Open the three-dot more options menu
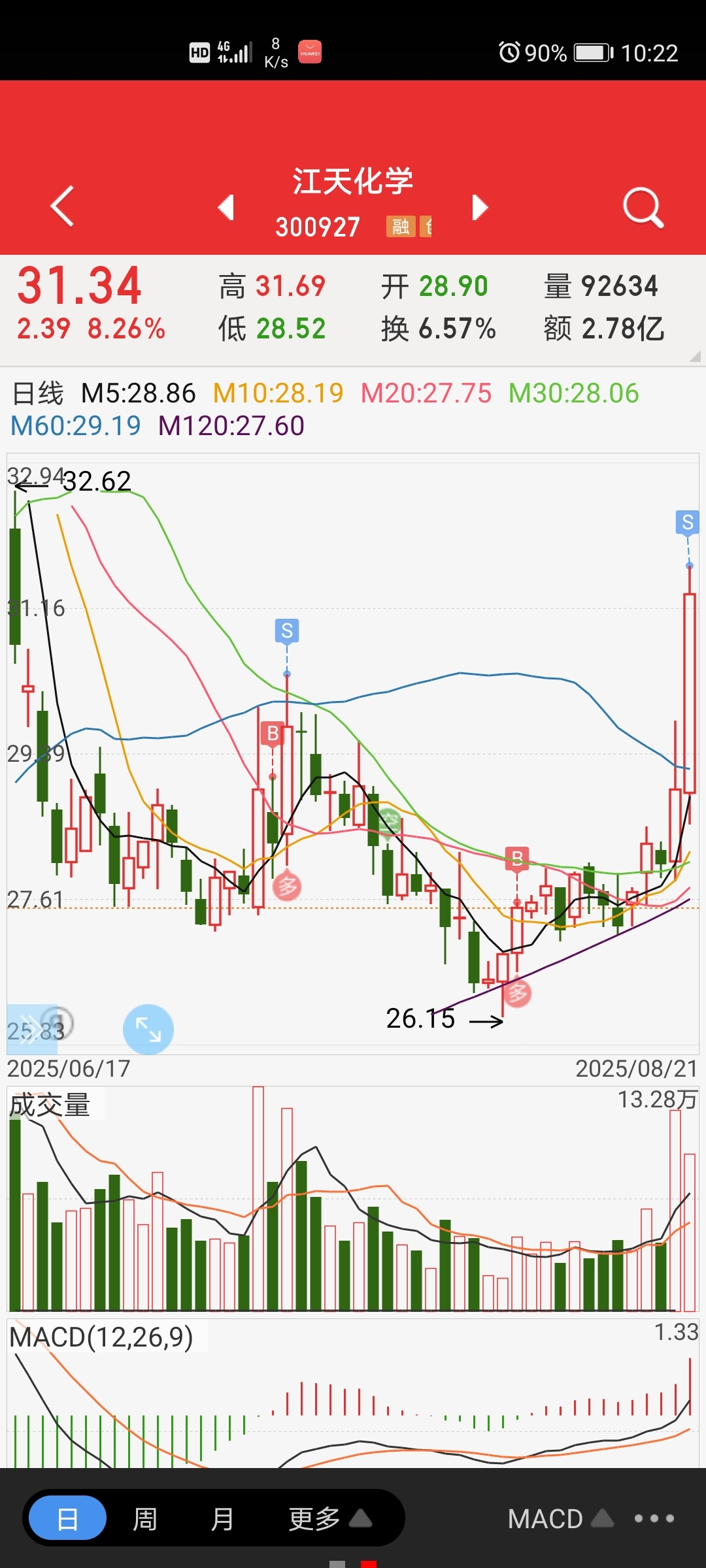This screenshot has width=706, height=1568. (654, 1518)
